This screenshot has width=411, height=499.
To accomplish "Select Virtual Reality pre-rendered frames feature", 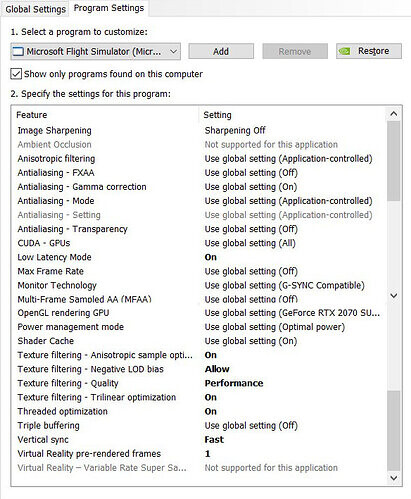I will tap(89, 453).
